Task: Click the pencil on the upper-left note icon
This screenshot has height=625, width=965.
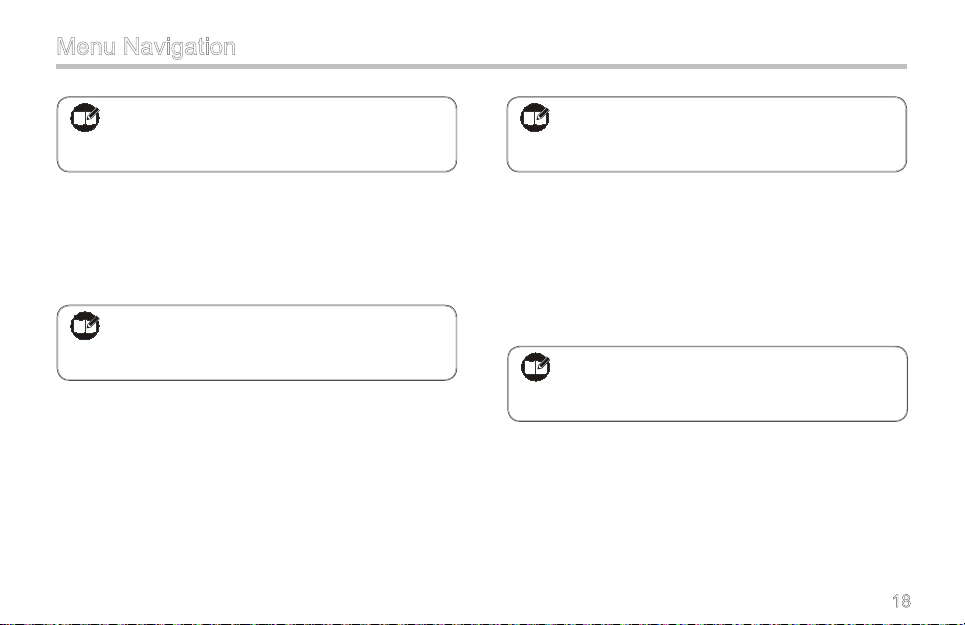Action: click(x=92, y=114)
